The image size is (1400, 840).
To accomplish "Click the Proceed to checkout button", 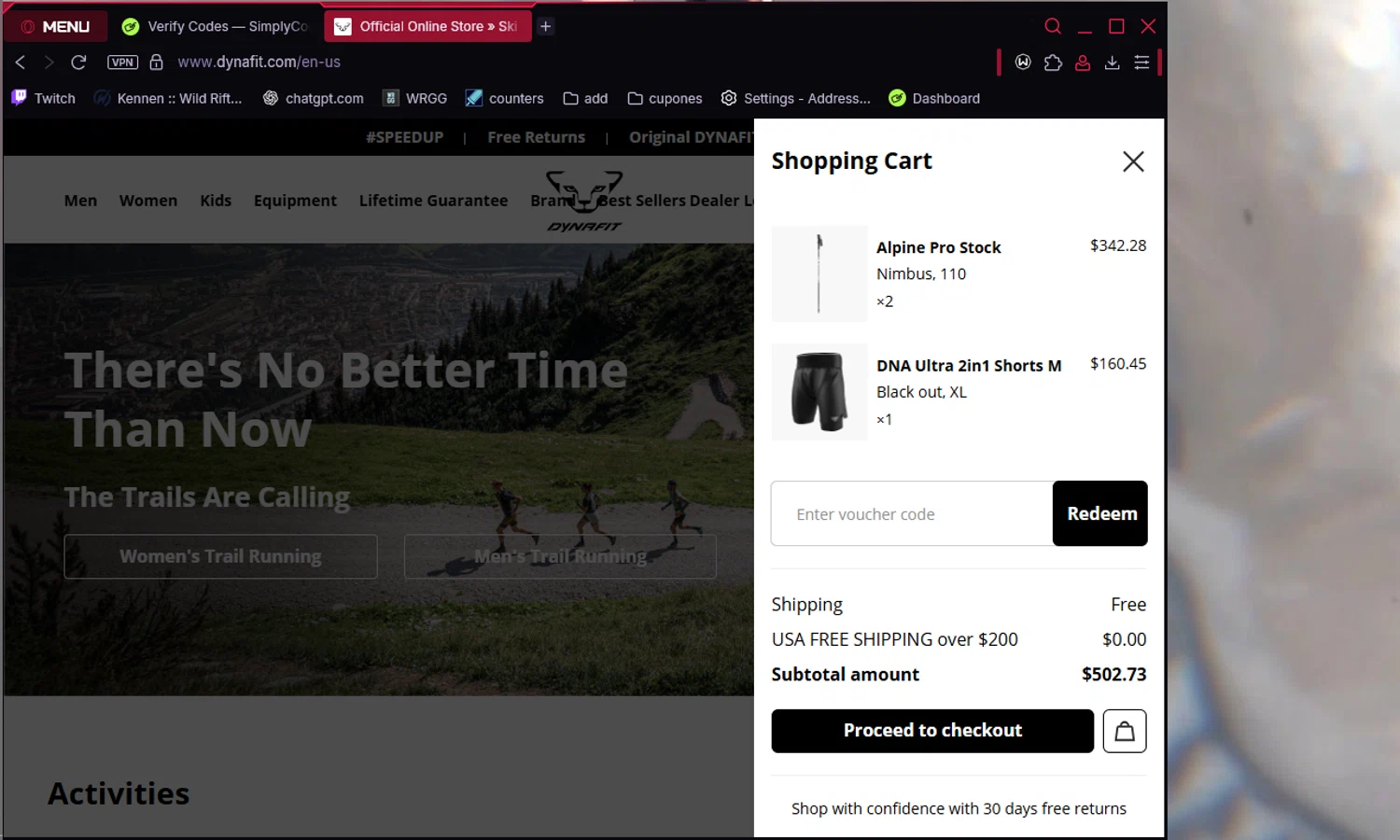I will click(932, 731).
